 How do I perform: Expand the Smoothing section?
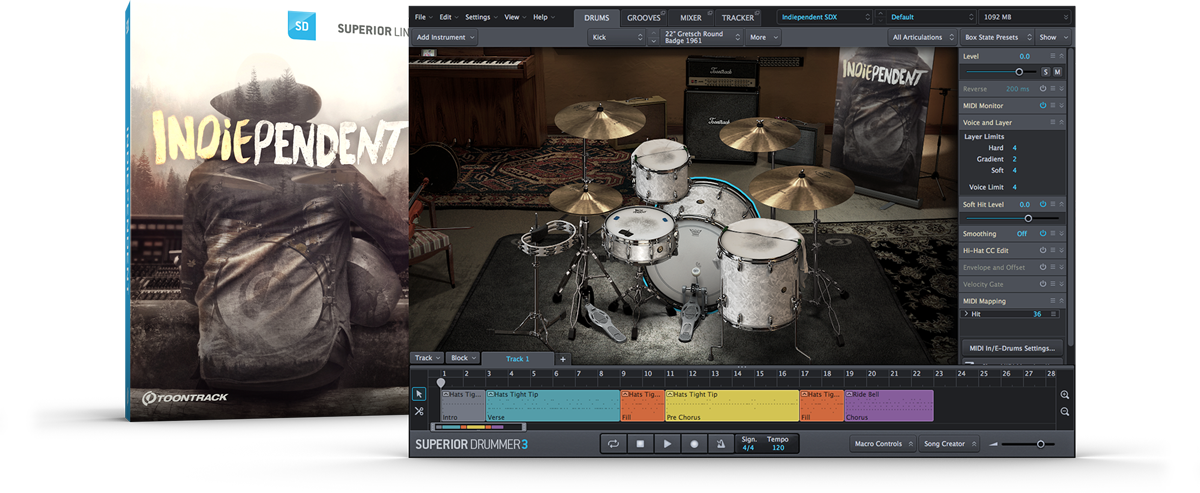click(x=1061, y=234)
